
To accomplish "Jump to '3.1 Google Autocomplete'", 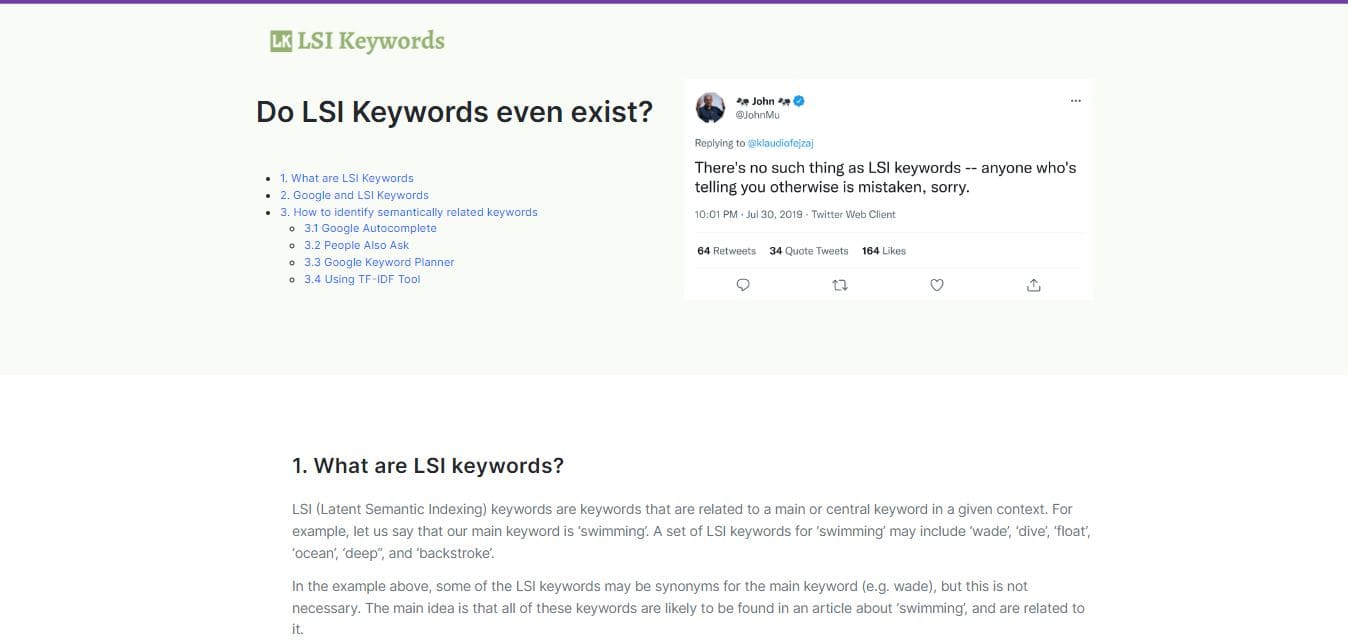I will click(x=370, y=228).
